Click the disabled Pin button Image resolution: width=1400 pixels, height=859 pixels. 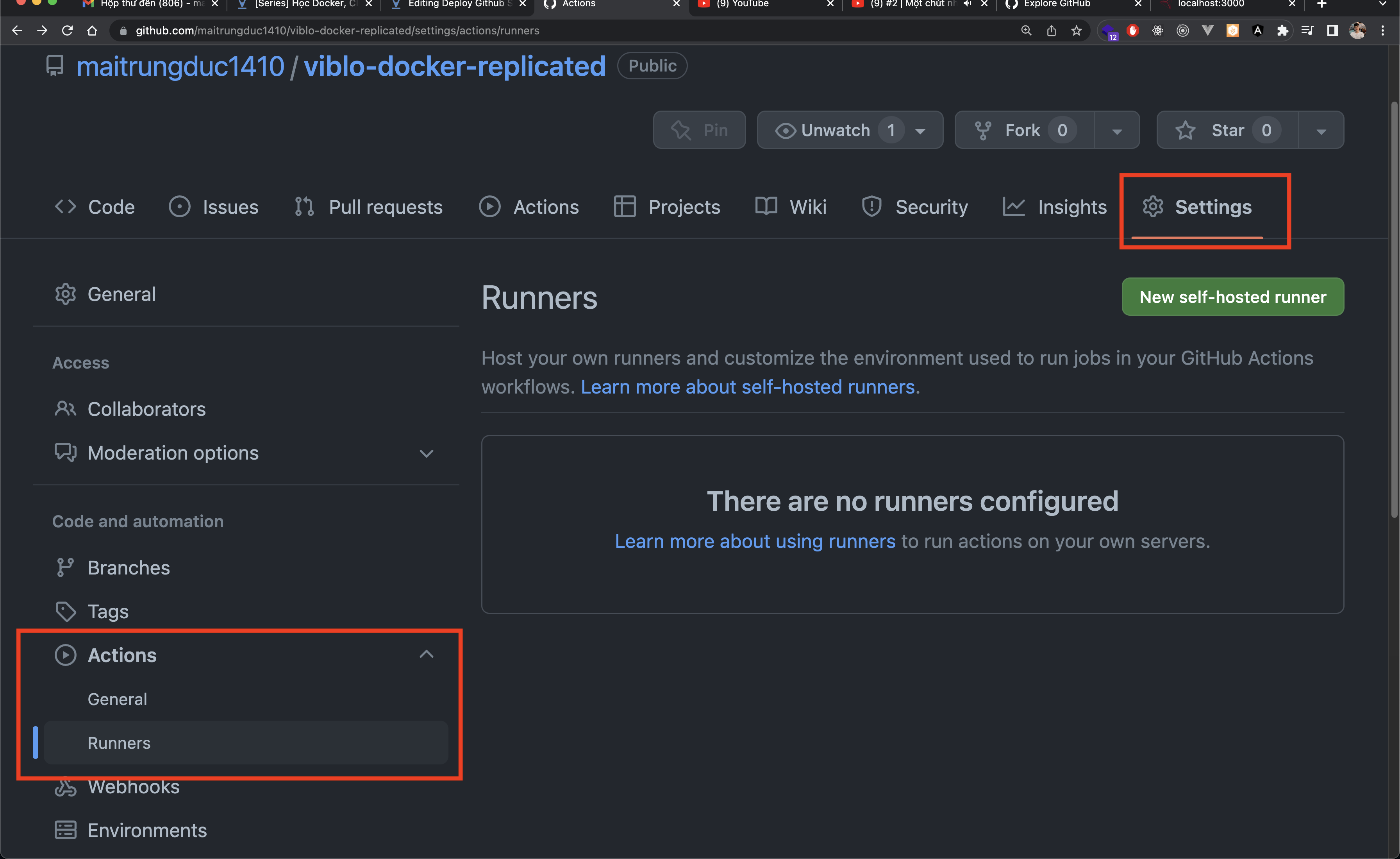[x=699, y=130]
